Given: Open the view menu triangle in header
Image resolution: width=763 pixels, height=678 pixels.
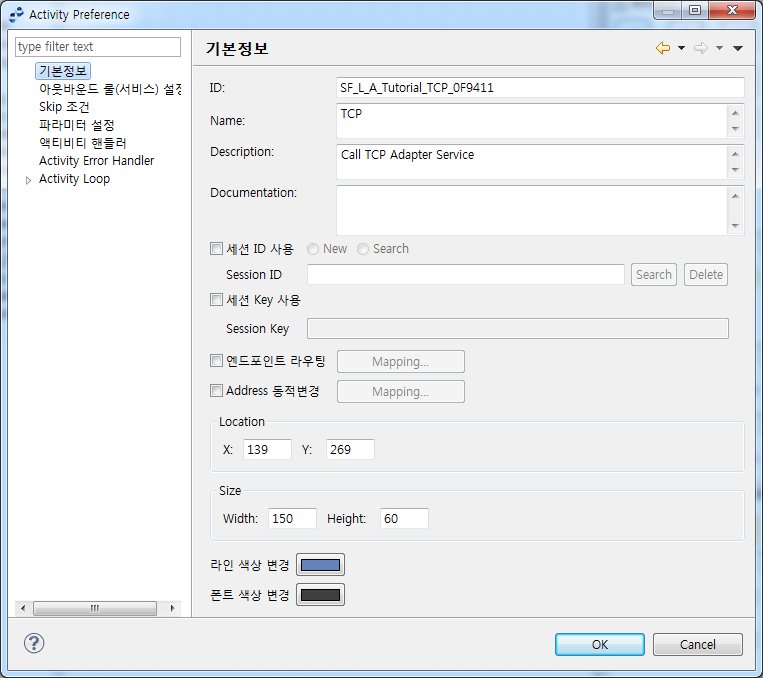Looking at the screenshot, I should coord(738,48).
